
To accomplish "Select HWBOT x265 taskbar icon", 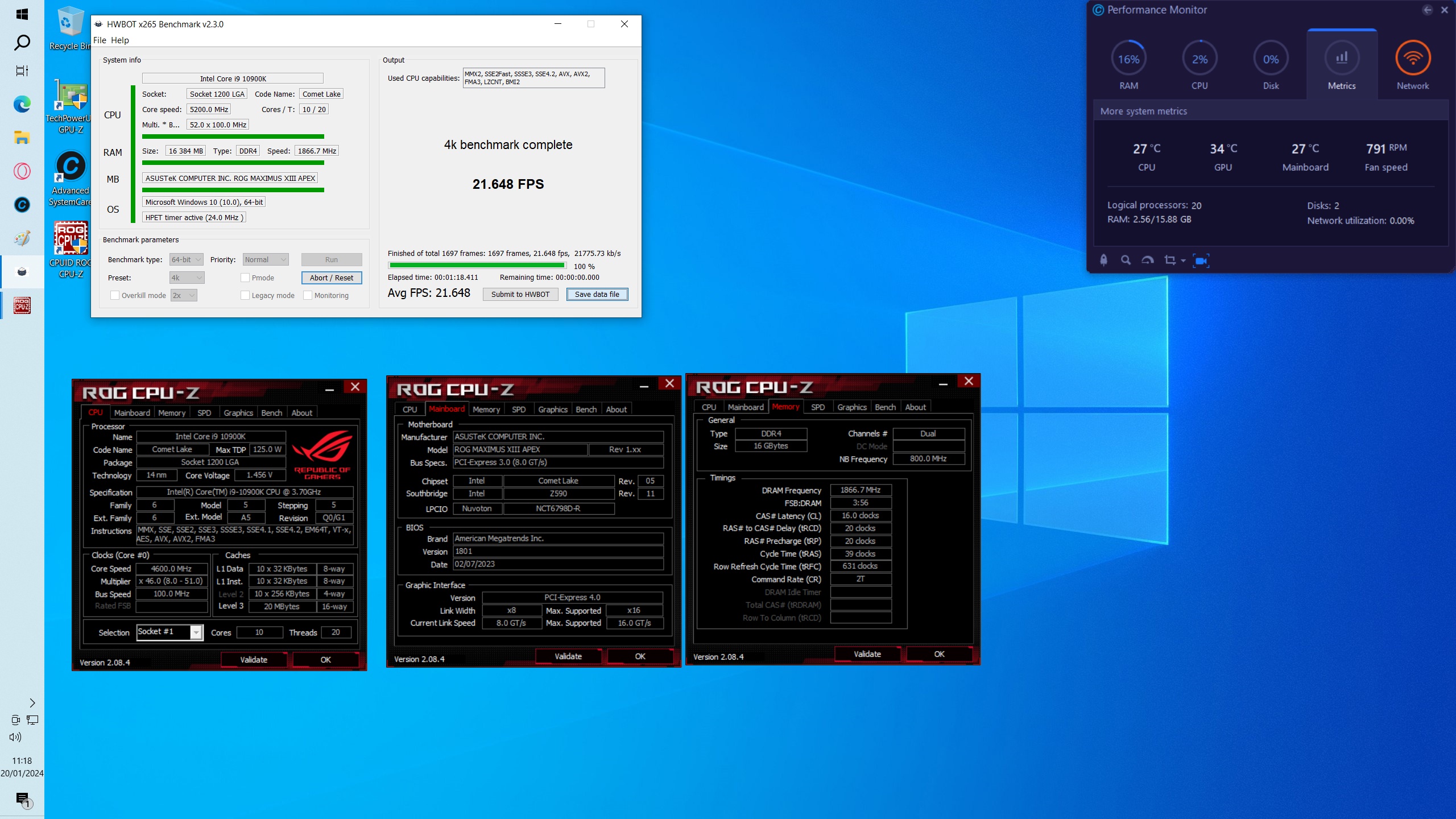I will click(x=22, y=272).
